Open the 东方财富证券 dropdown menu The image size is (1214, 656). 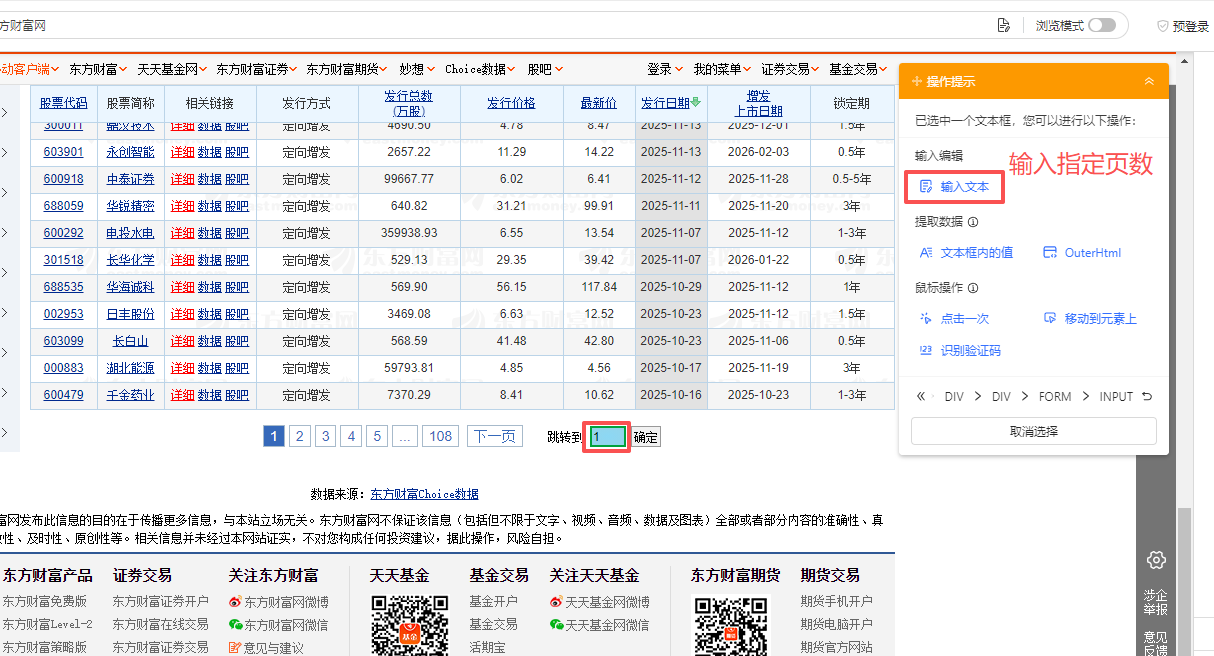click(257, 69)
